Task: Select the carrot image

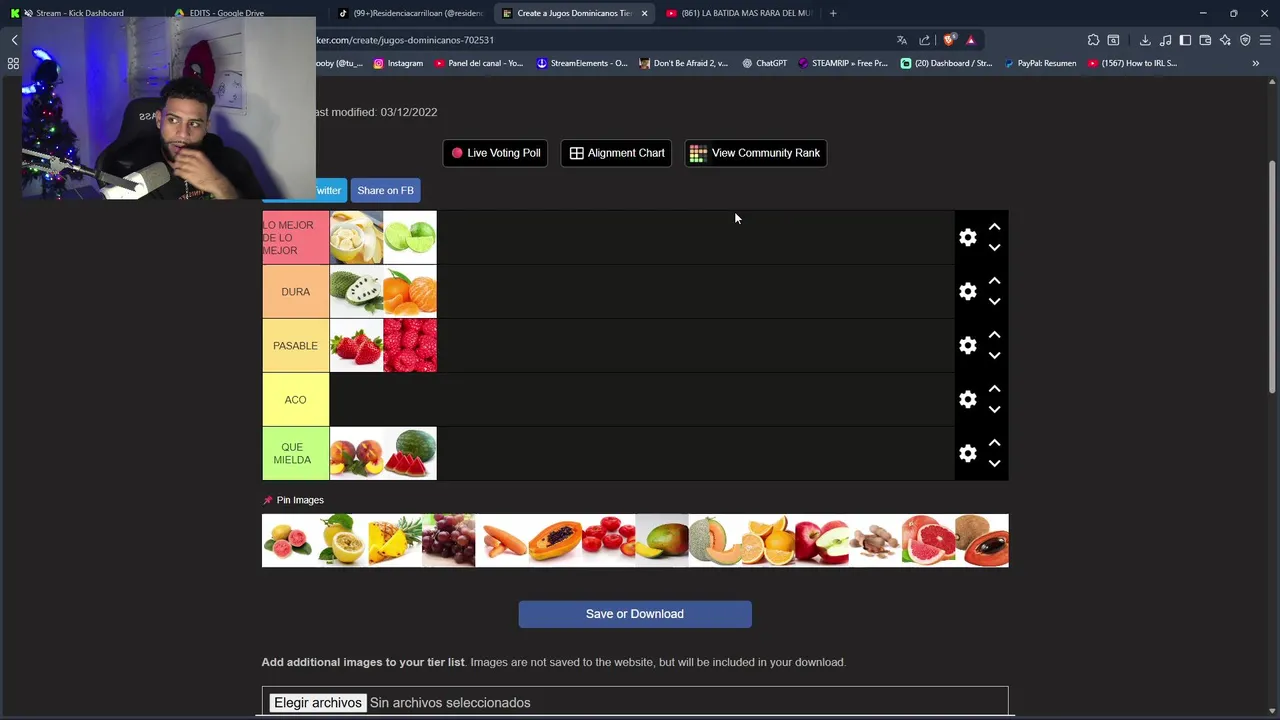Action: coord(502,540)
